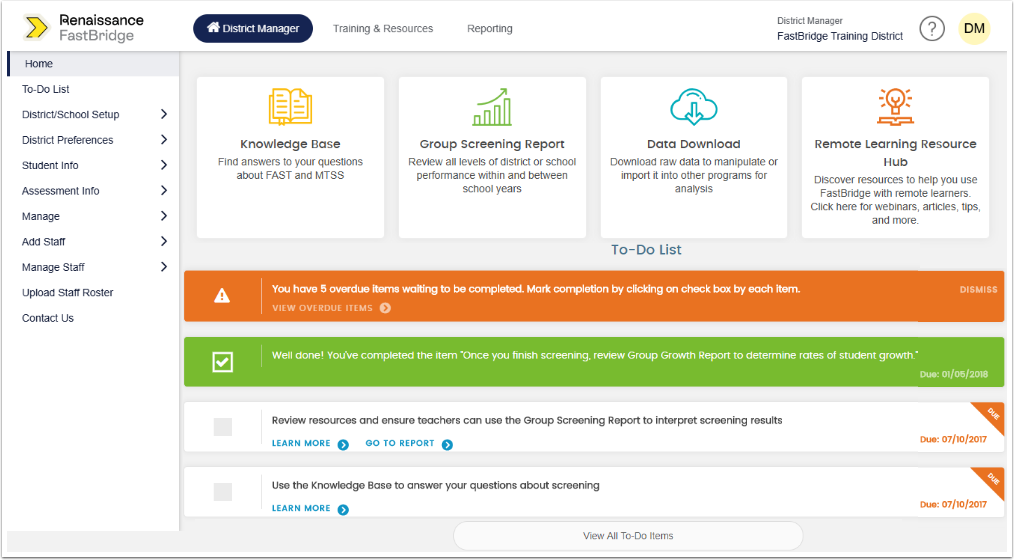1014x560 pixels.
Task: Click the Renaissance FastBridge logo icon
Action: coord(37,28)
